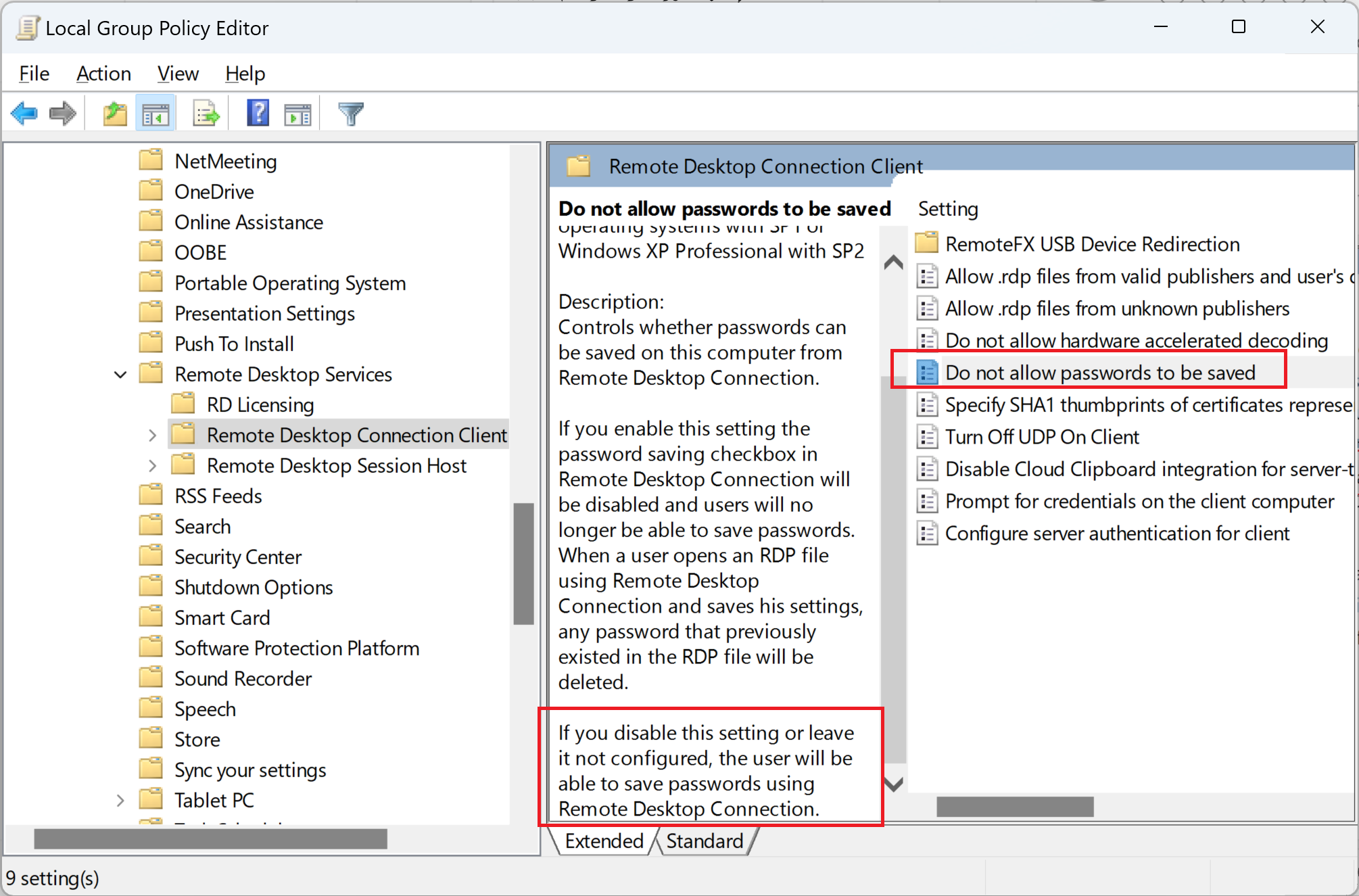Click the Setting column header

click(948, 209)
